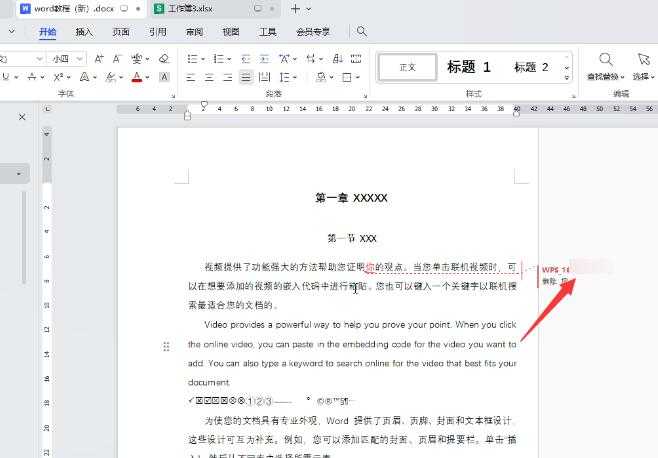Viewport: 658px width, 458px height.
Task: Open numbered list dropdown arrow
Action: pos(229,59)
